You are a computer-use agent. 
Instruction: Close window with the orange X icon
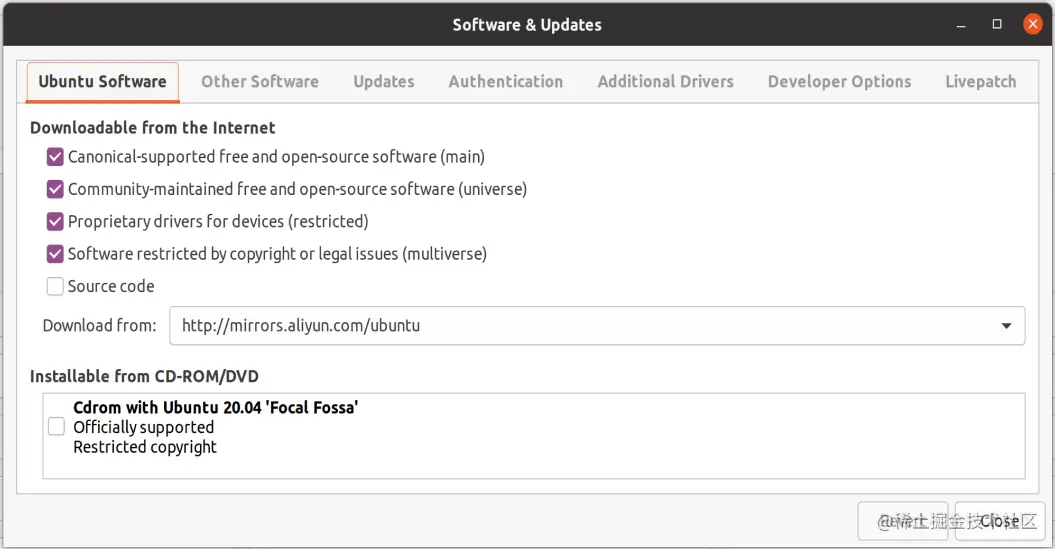coord(1032,24)
